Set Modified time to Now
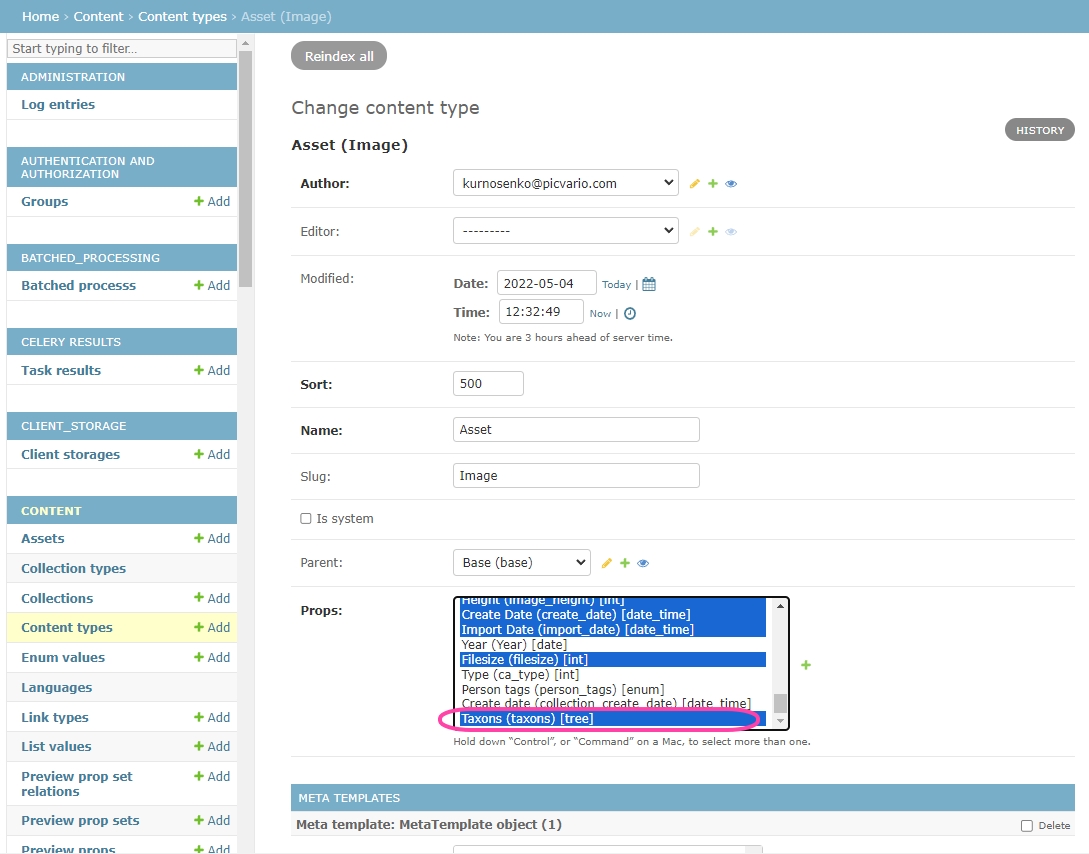This screenshot has width=1089, height=854. coord(600,314)
